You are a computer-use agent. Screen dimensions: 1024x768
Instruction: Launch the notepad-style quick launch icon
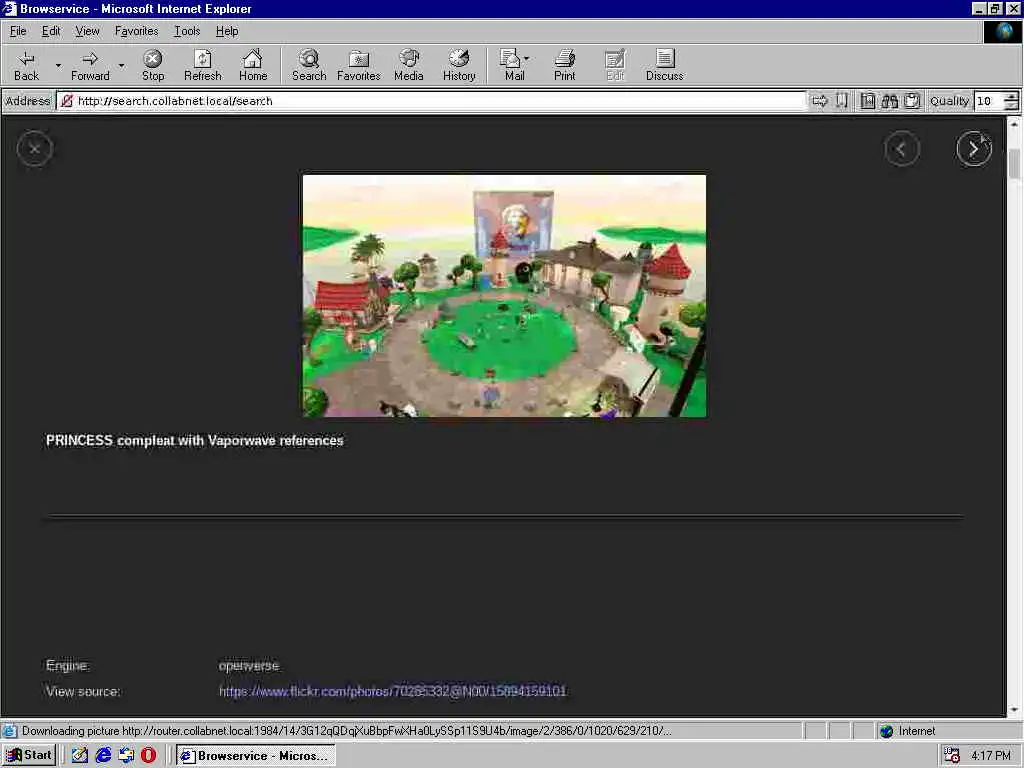pos(80,755)
